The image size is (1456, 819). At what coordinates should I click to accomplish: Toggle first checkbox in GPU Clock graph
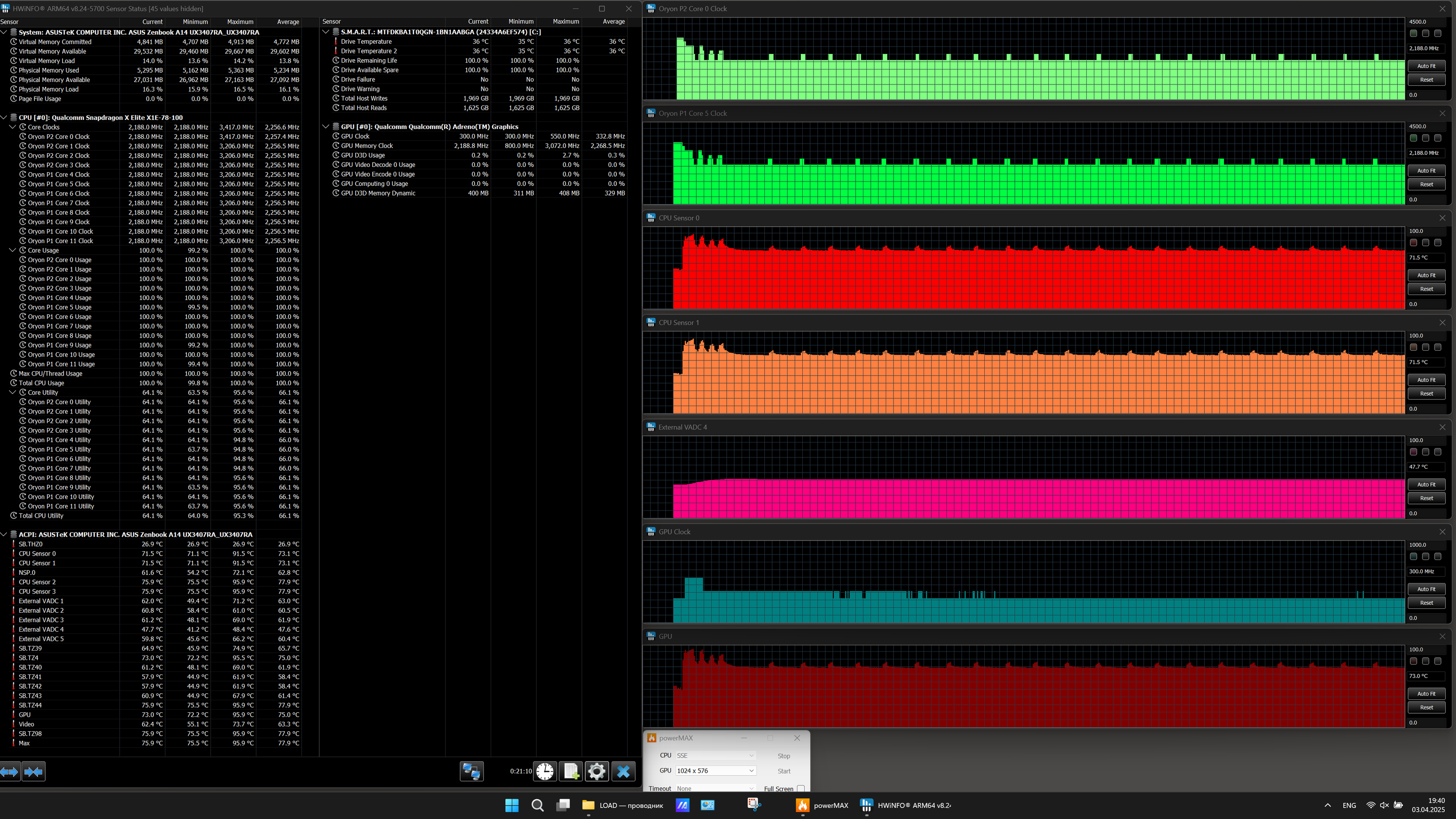[x=1413, y=557]
